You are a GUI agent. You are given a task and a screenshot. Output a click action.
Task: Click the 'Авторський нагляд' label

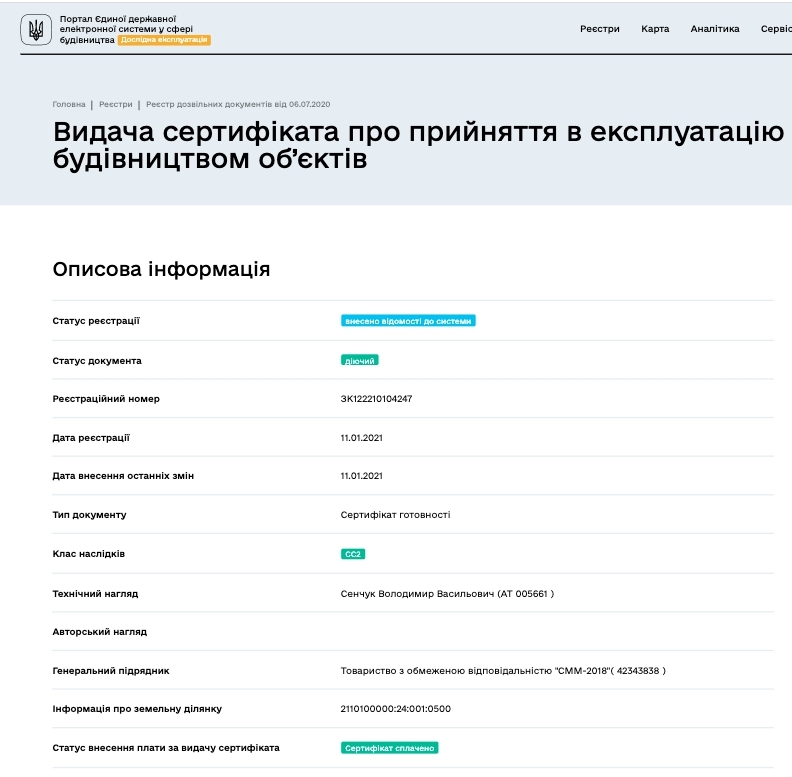100,632
